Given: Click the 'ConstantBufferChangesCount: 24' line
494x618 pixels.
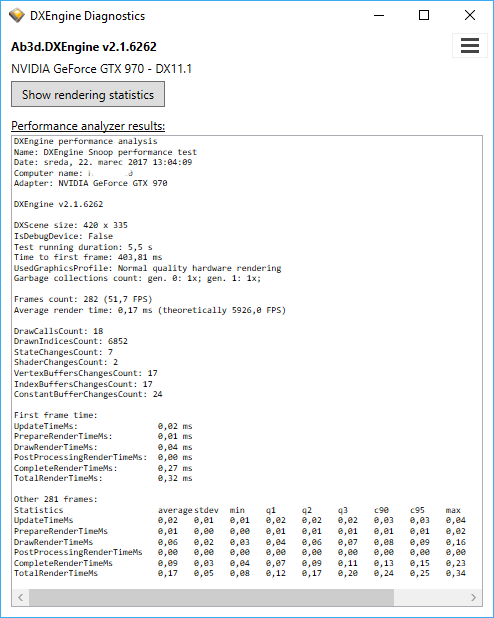Looking at the screenshot, I should pos(88,394).
